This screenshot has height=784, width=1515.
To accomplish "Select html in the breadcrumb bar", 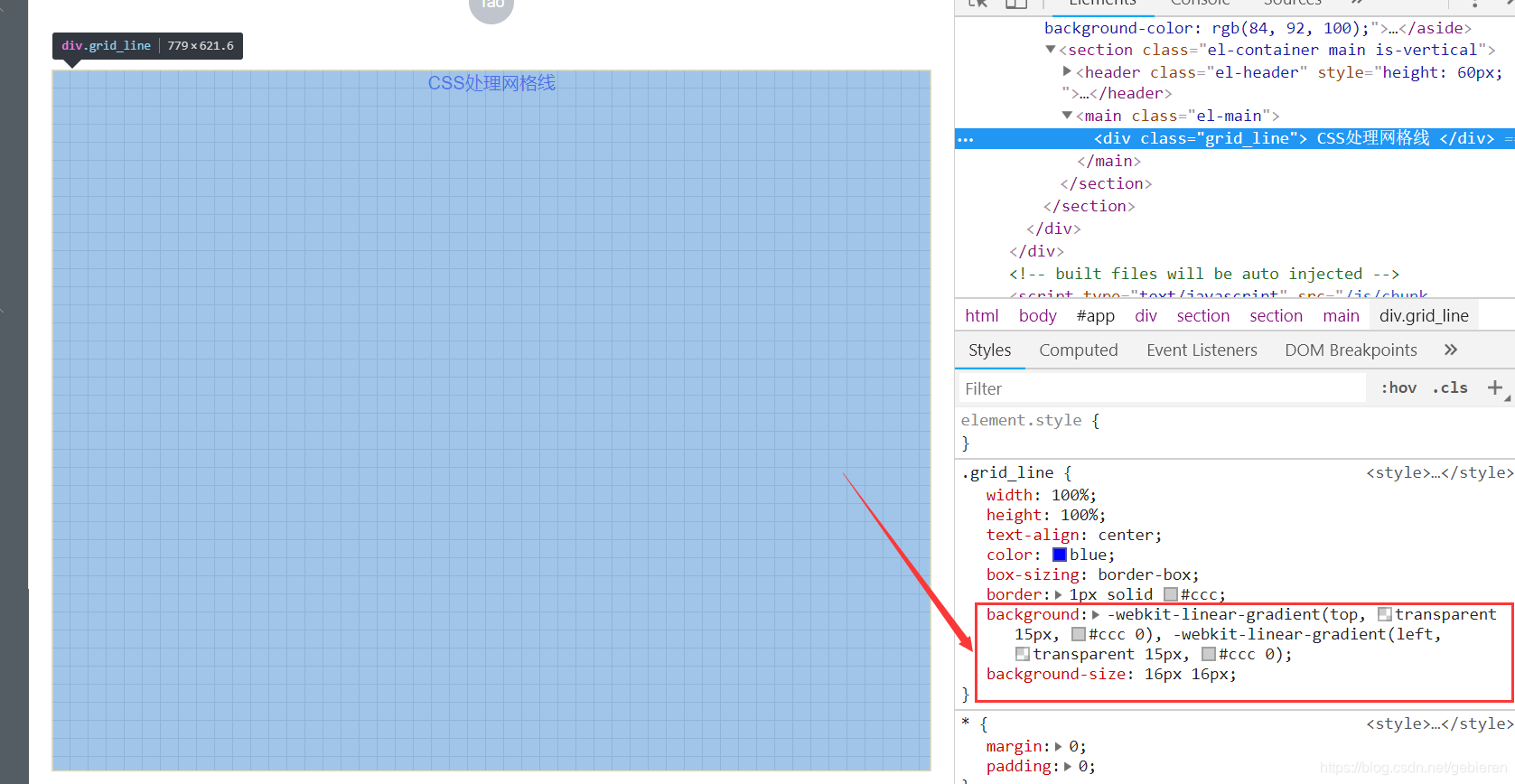I will (x=982, y=315).
